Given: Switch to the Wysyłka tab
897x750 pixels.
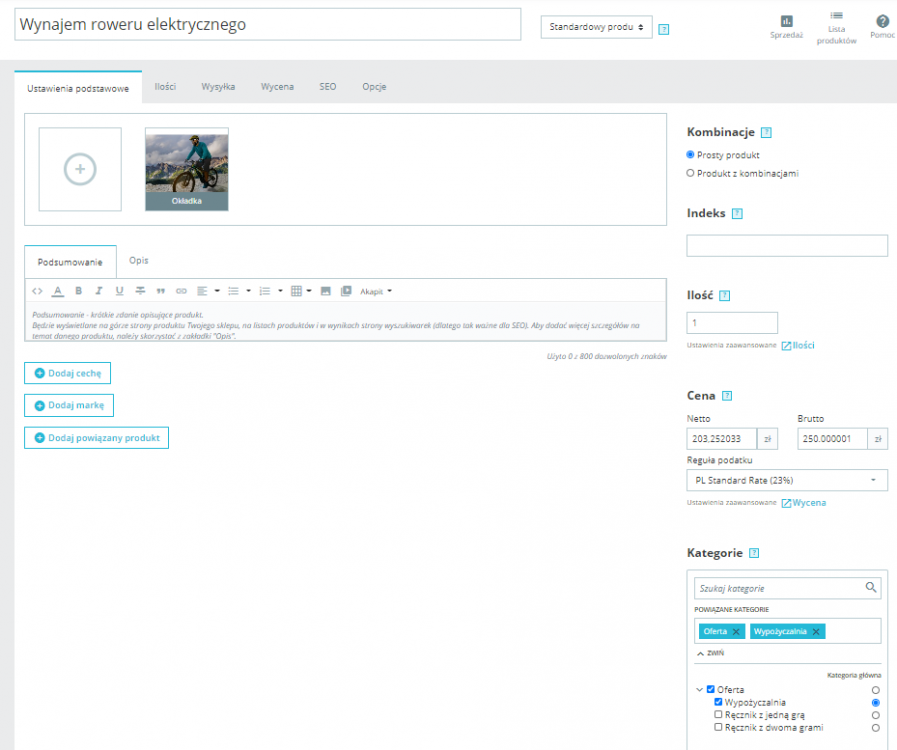Looking at the screenshot, I should point(218,87).
